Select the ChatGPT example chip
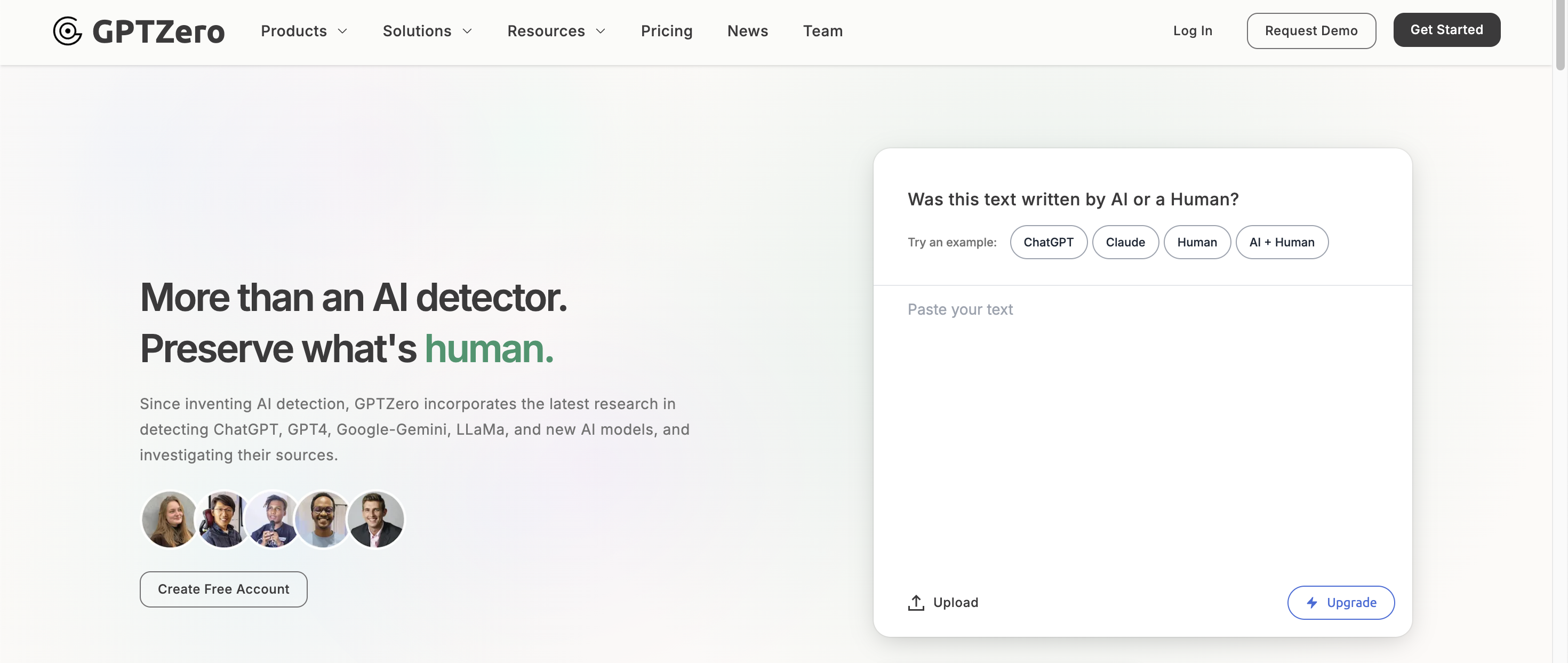 [x=1047, y=242]
